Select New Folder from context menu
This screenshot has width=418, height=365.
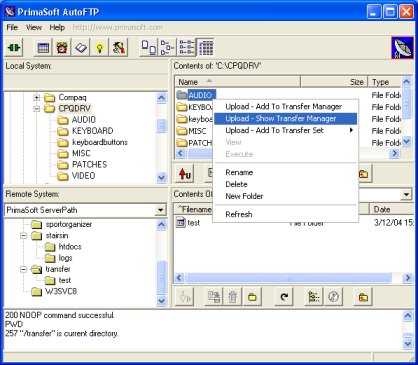pos(285,196)
